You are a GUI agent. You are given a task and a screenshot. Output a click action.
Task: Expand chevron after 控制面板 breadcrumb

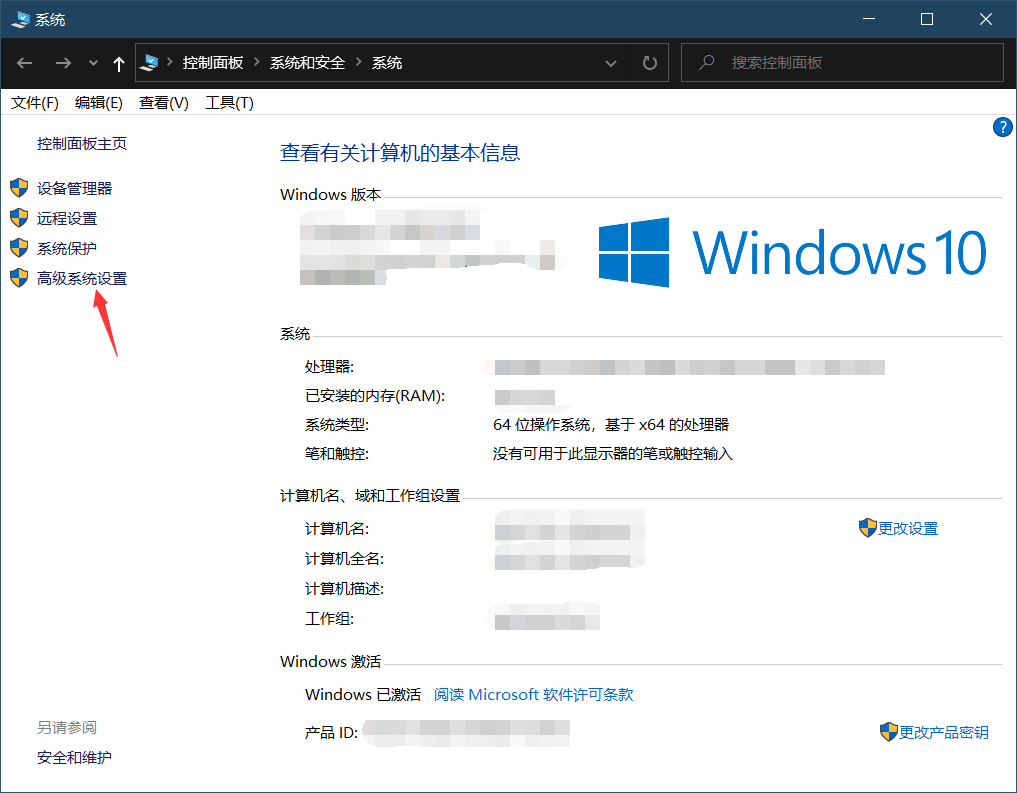pyautogui.click(x=257, y=62)
